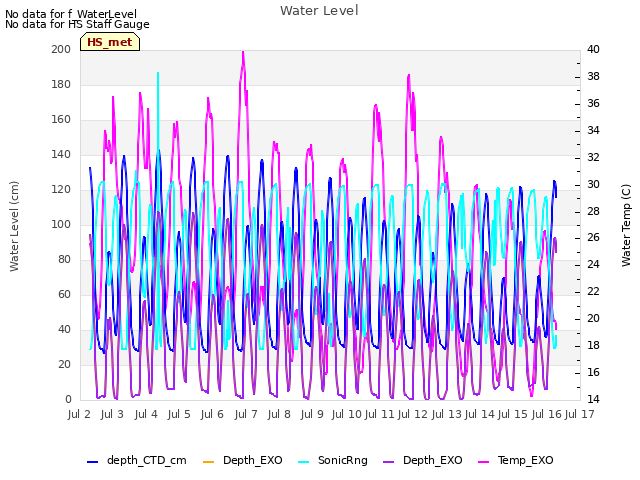Click the blue depth_CTD_cm legend swatch
Image resolution: width=640 pixels, height=480 pixels.
click(93, 462)
